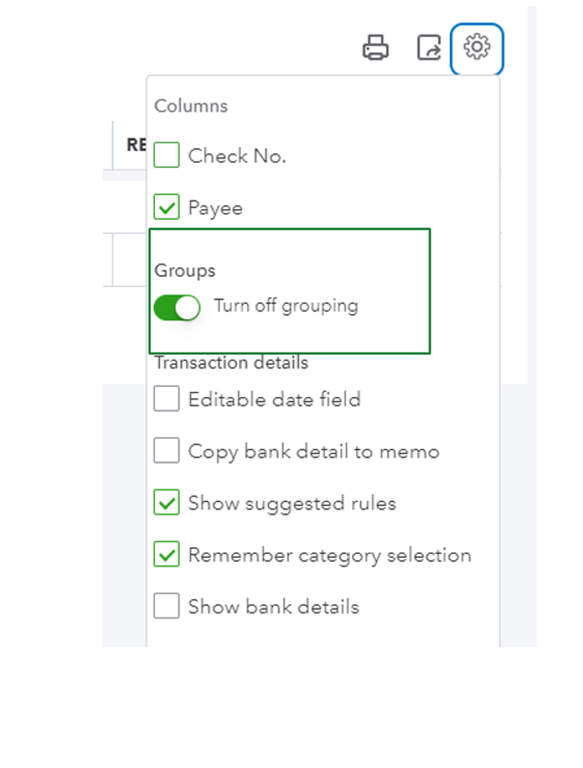Uncheck the Show suggested rules checkbox

point(167,502)
